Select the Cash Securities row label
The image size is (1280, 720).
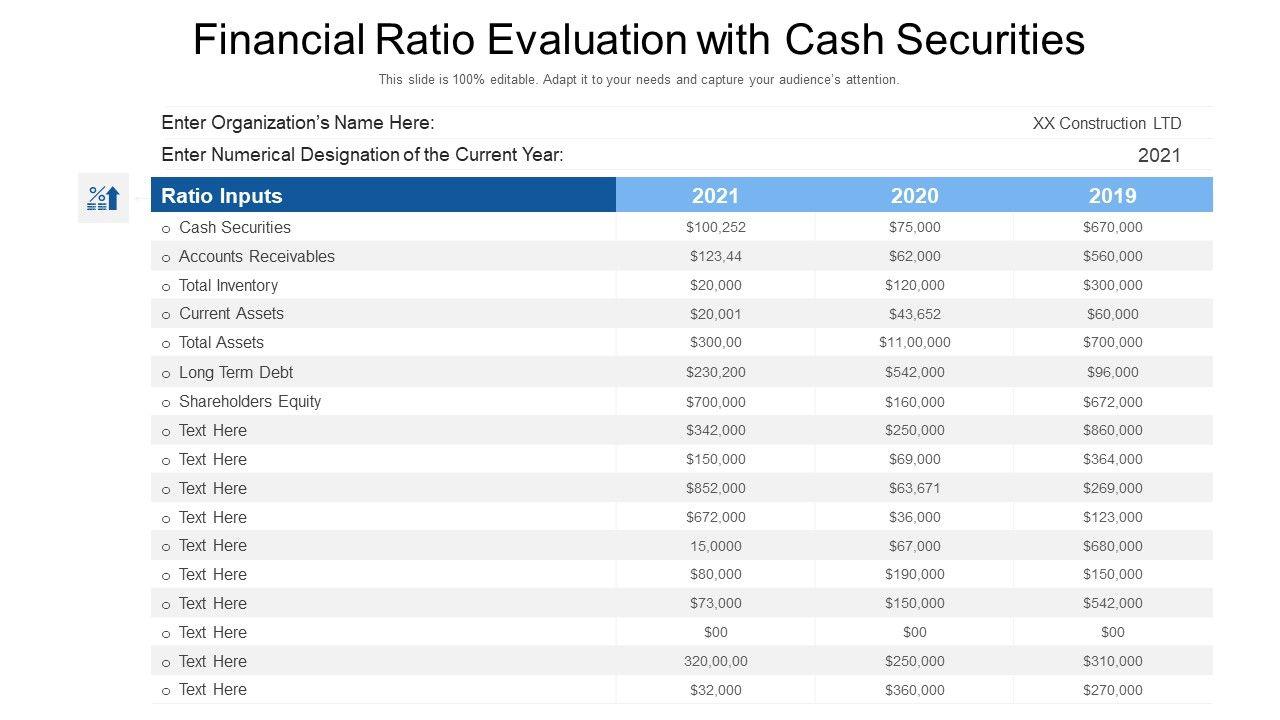(235, 227)
